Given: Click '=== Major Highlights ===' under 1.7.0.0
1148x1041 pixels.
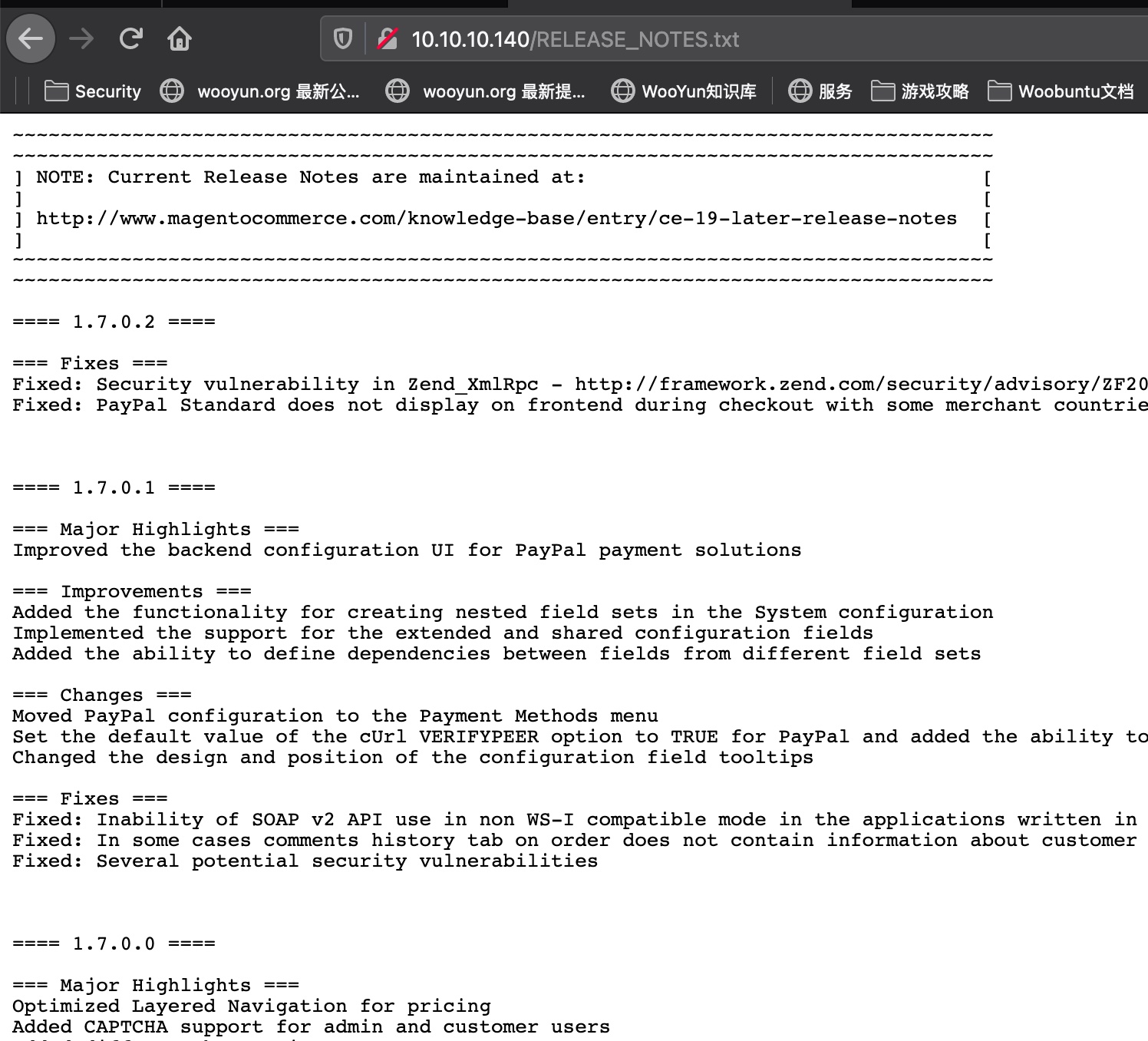Looking at the screenshot, I should pyautogui.click(x=156, y=986).
